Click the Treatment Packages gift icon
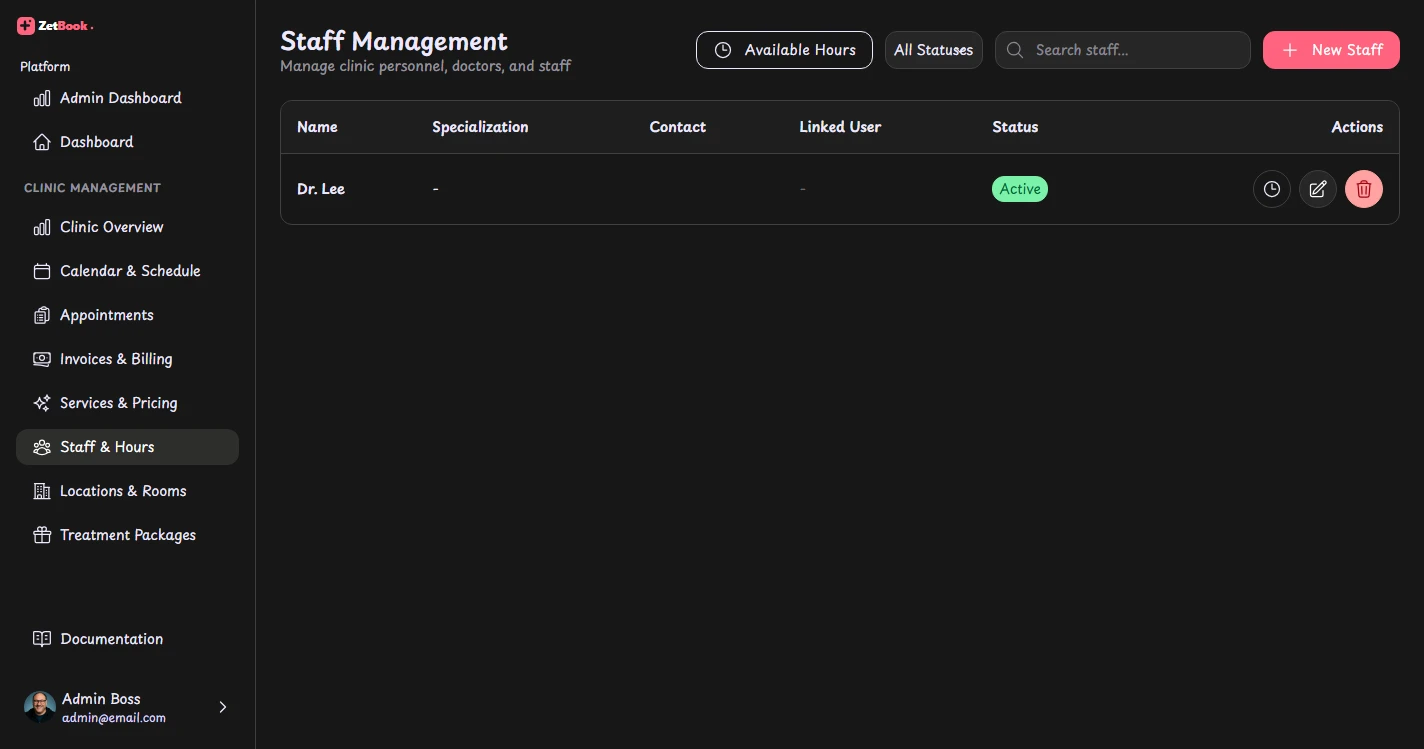 42,535
